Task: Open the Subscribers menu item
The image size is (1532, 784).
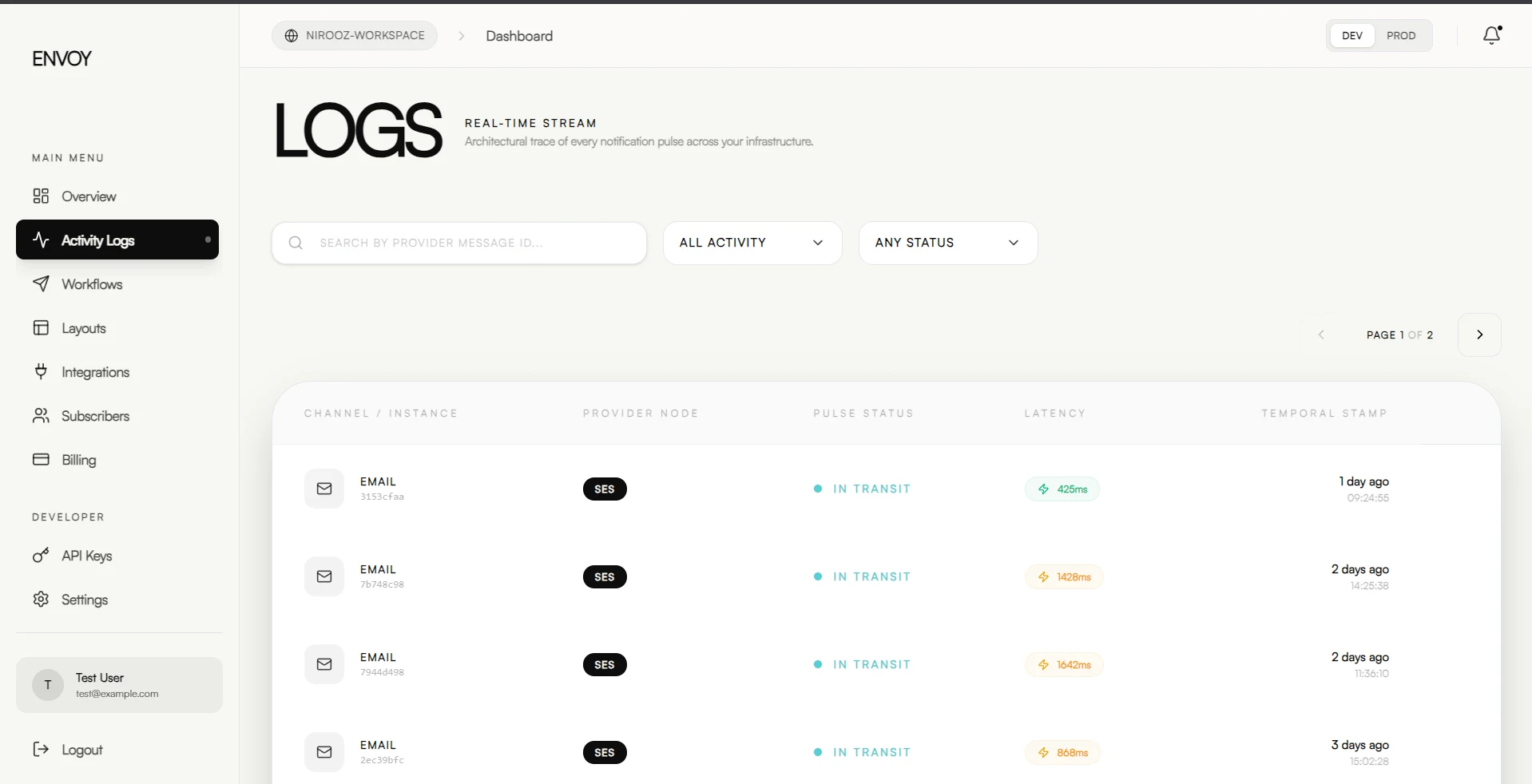Action: (117, 415)
